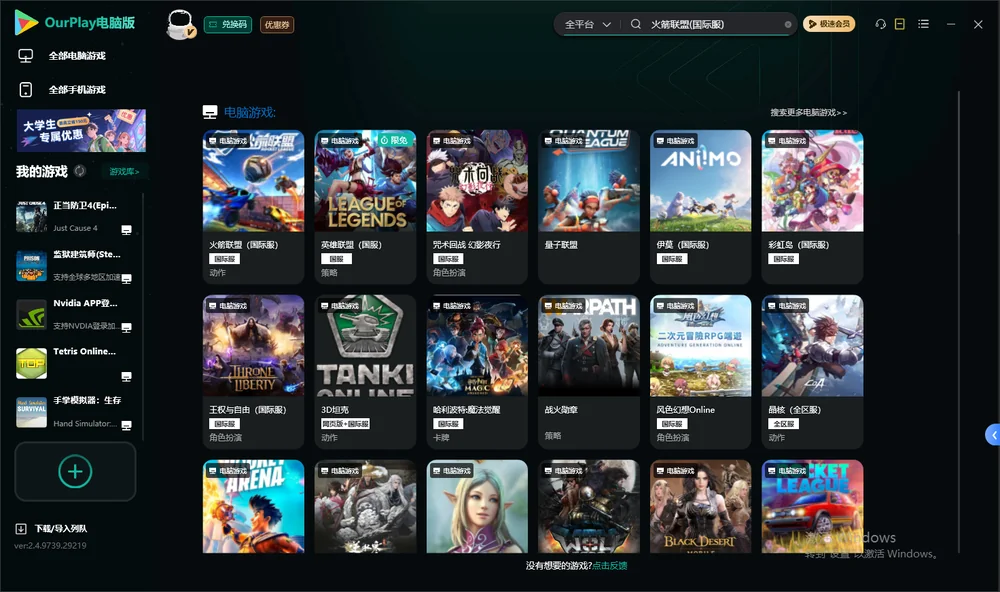Image resolution: width=1000 pixels, height=592 pixels.
Task: Expand the blue side panel arrow
Action: click(992, 435)
